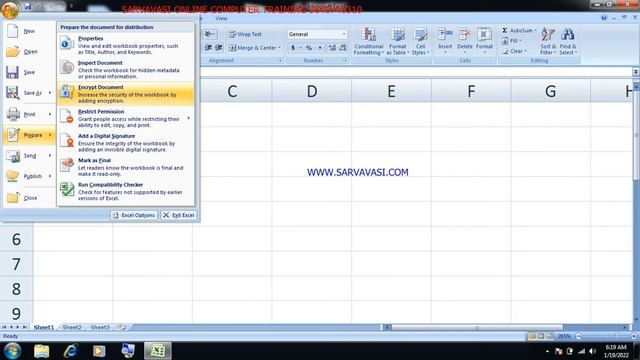Open Format as Table gallery
Screen dimensions: 640x360
pos(398,41)
